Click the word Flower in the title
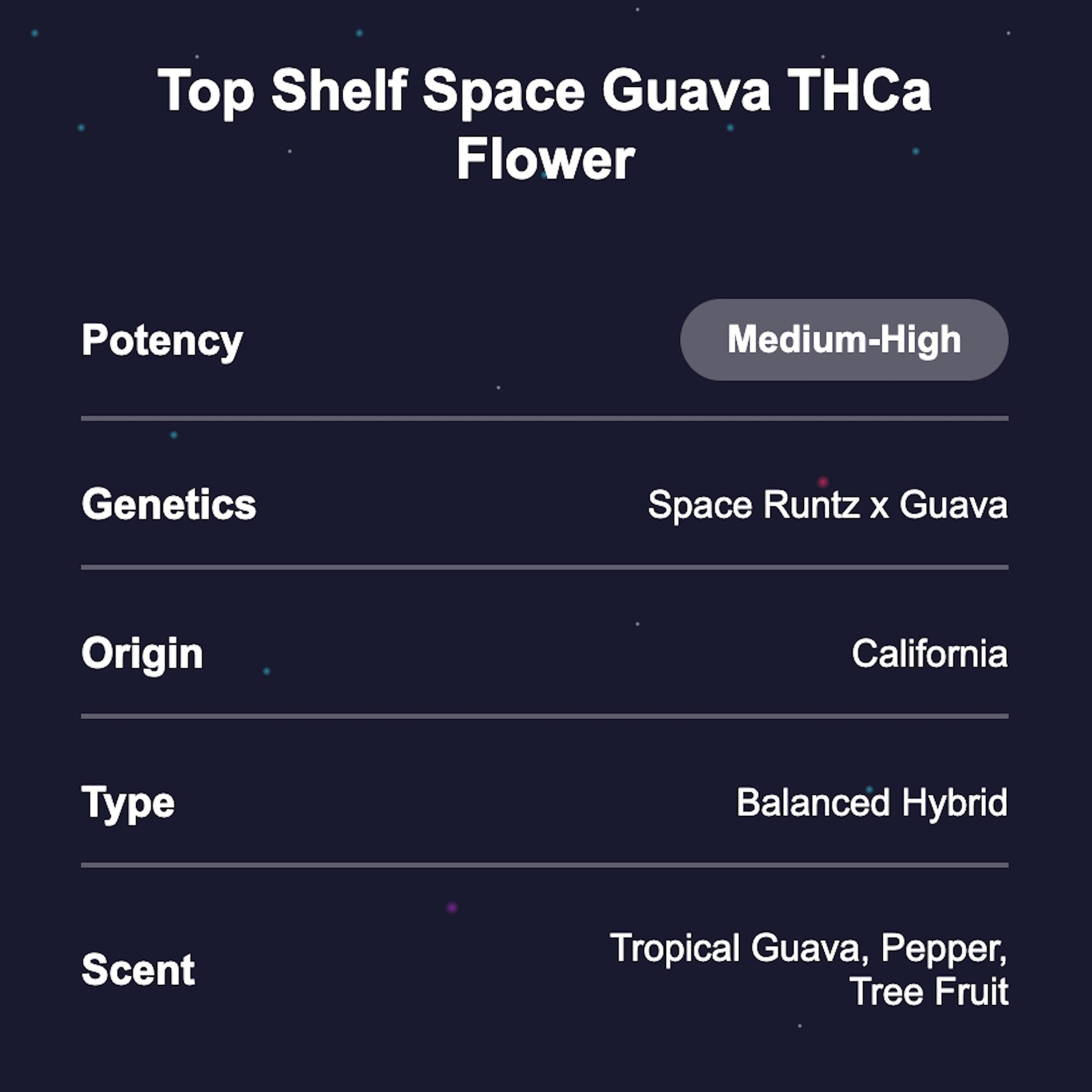The height and width of the screenshot is (1092, 1092). (545, 160)
